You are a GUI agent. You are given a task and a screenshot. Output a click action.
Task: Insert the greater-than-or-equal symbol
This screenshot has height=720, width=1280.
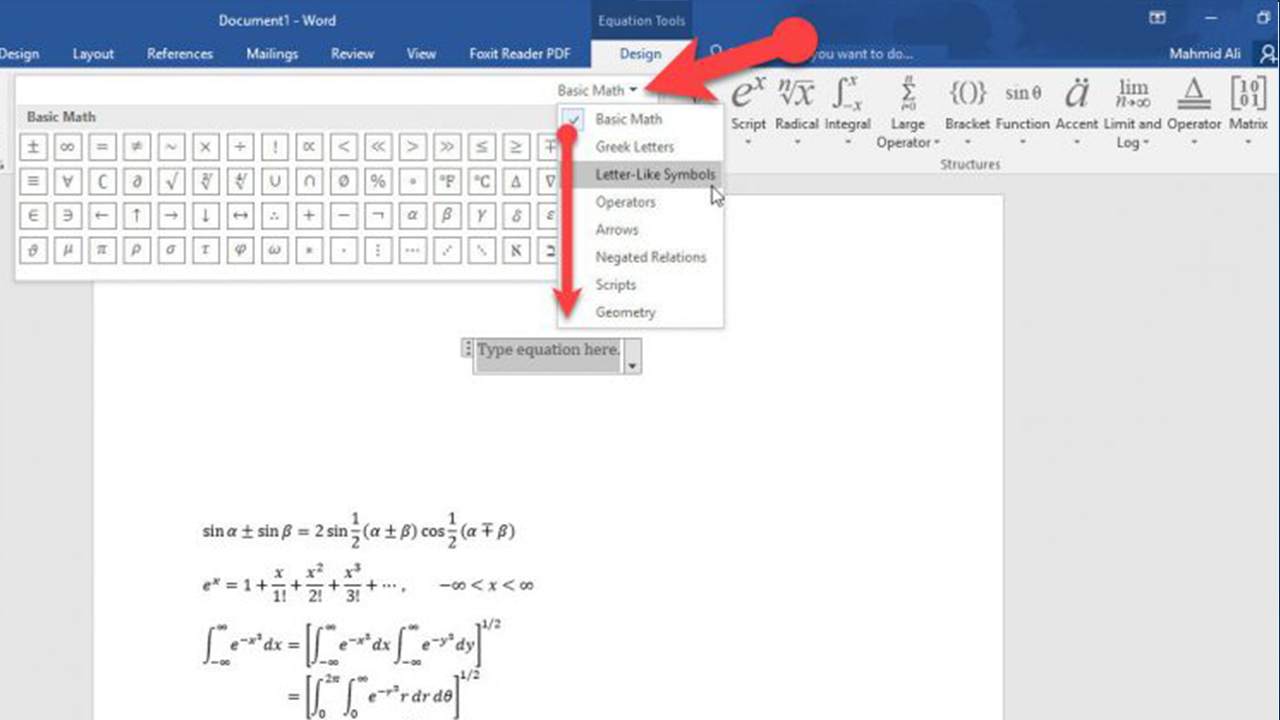point(515,147)
